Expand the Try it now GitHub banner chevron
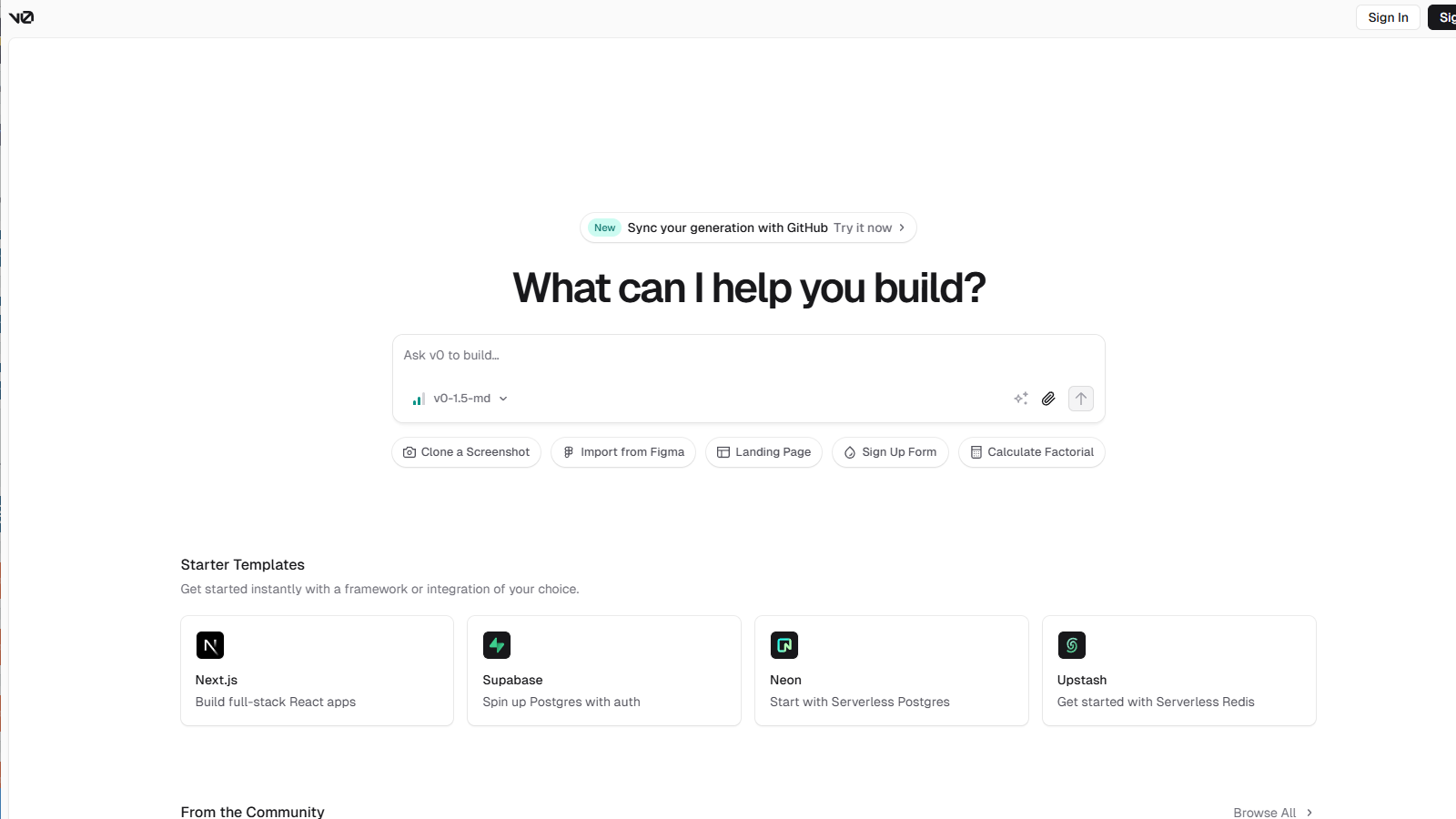The image size is (1456, 819). click(901, 227)
